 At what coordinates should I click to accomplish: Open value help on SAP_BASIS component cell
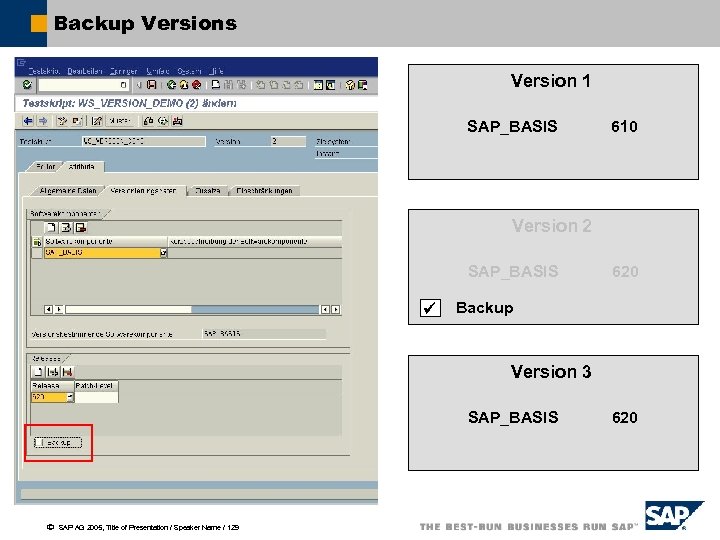163,253
